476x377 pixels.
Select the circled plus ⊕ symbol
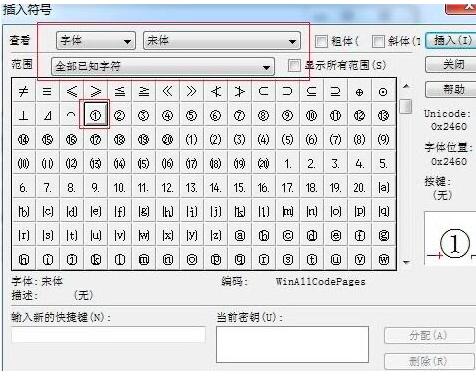click(359, 91)
